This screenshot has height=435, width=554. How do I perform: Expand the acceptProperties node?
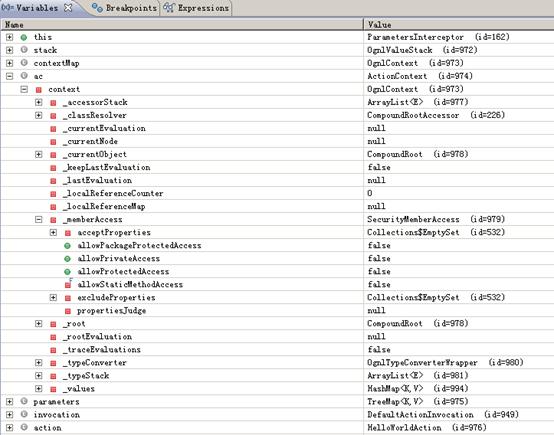(53, 233)
